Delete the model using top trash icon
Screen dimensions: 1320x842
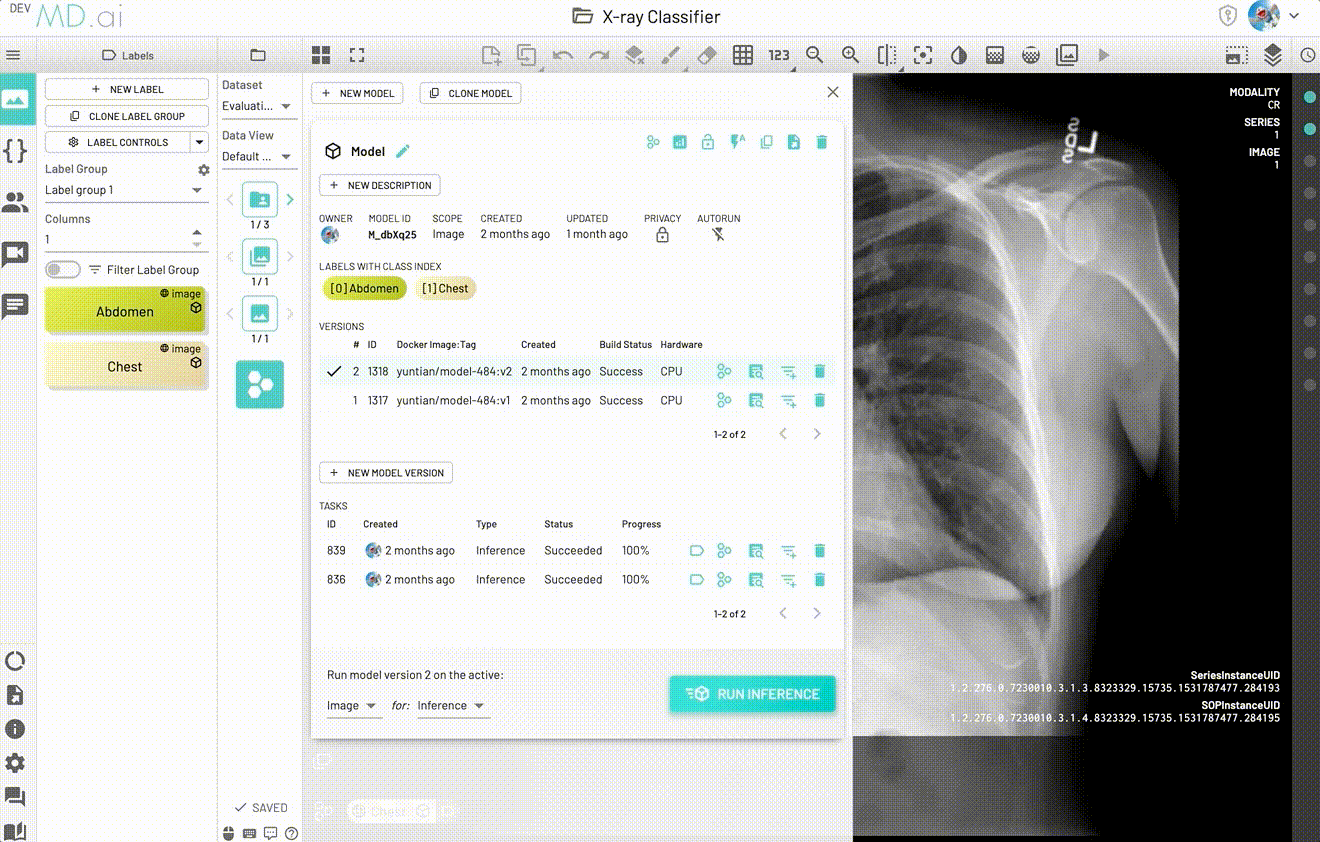click(822, 142)
